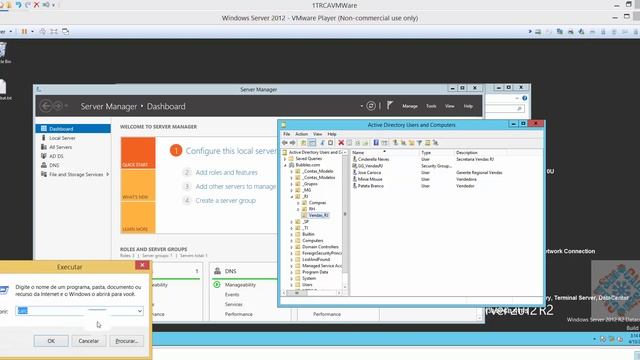
Task: Click the QUICK START orange tile
Action: click(138, 153)
